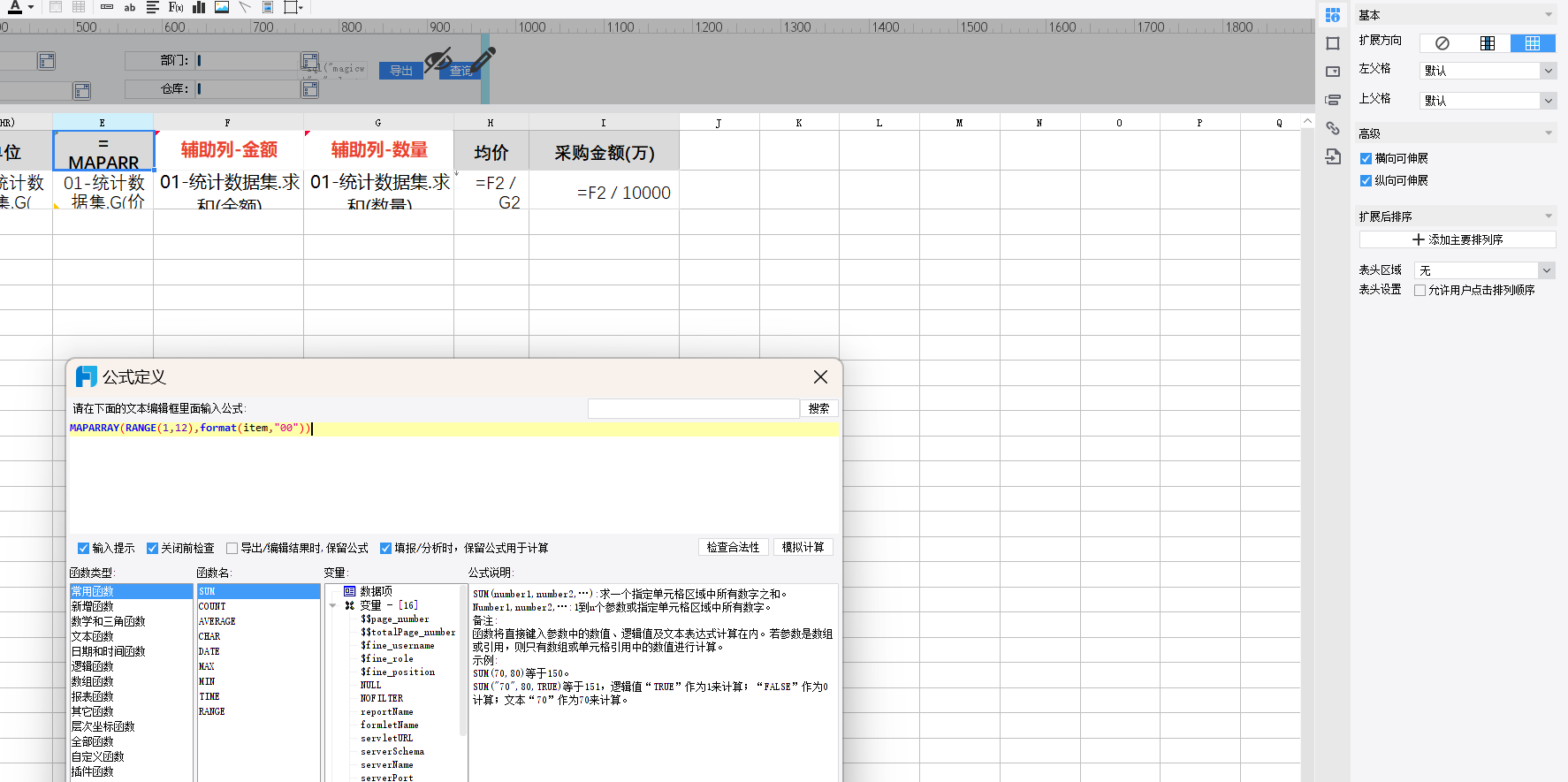This screenshot has width=1568, height=782.
Task: Click the formula search input field
Action: [694, 408]
